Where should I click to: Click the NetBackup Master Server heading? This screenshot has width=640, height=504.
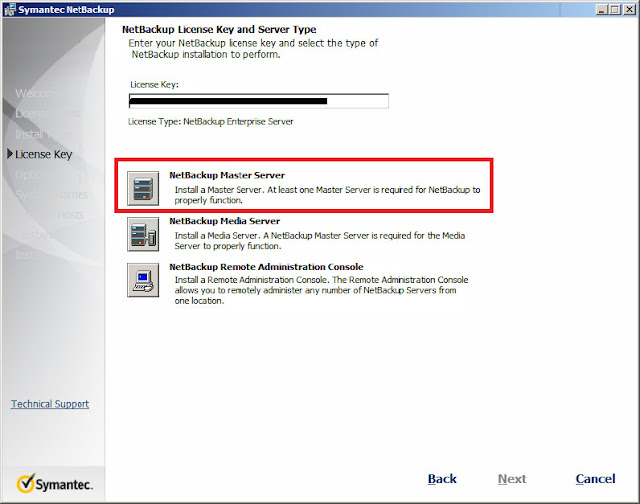(x=227, y=175)
